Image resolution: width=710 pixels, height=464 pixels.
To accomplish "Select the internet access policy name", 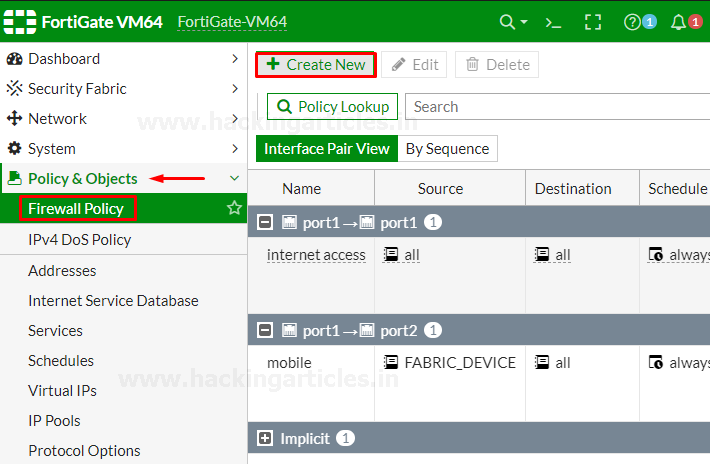I will (x=316, y=255).
